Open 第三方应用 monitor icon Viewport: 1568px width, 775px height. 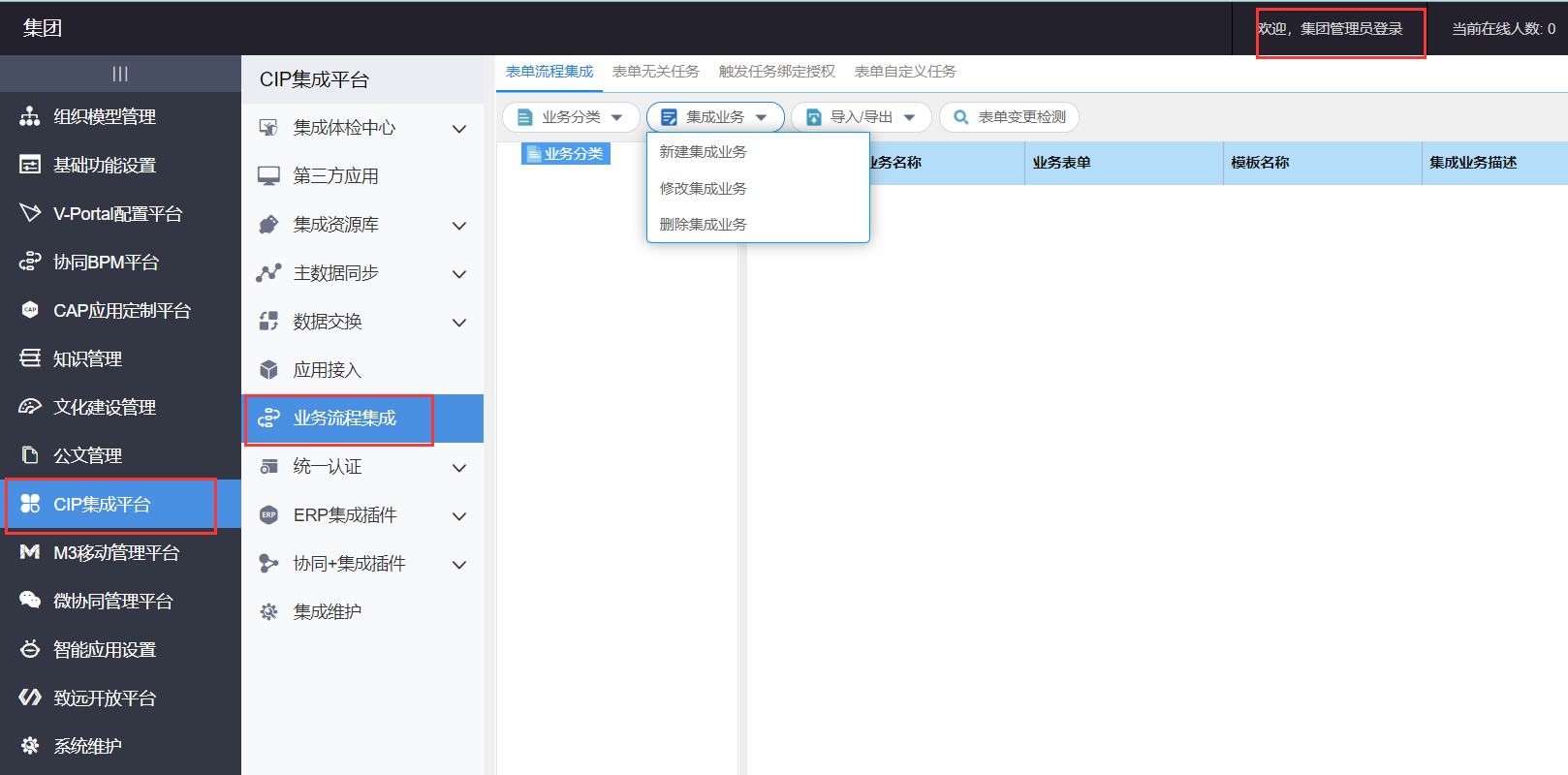(x=268, y=176)
